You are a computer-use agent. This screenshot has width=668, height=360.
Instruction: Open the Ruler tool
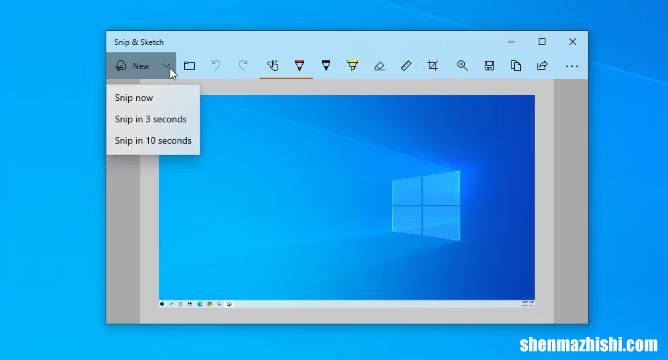[x=406, y=66]
